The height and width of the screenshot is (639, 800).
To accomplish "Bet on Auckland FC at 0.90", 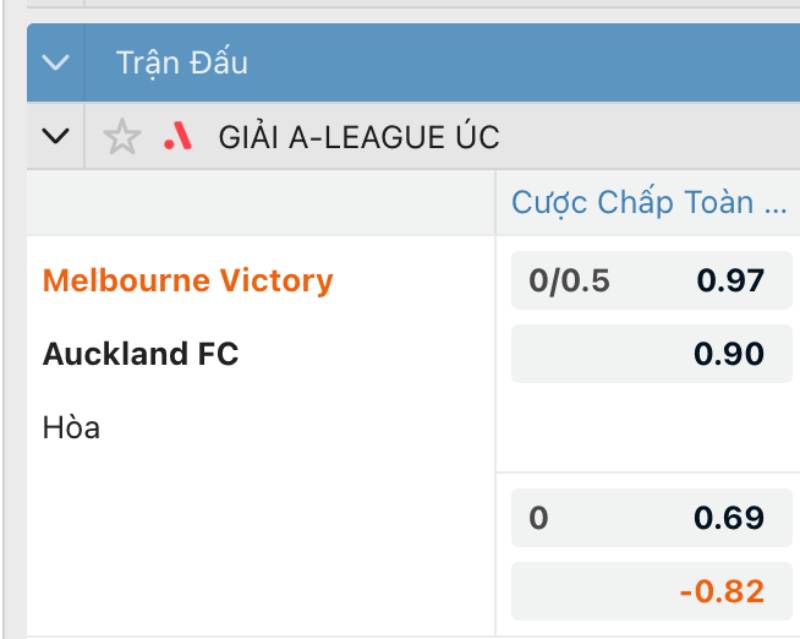I will point(731,354).
